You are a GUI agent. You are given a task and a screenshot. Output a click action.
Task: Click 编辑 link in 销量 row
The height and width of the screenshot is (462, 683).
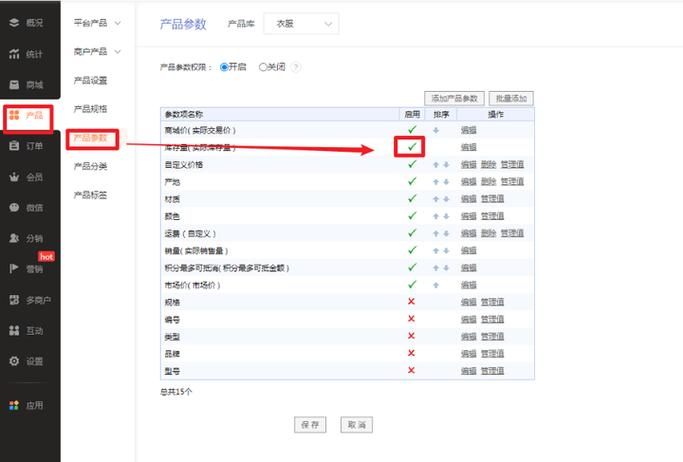[x=469, y=250]
